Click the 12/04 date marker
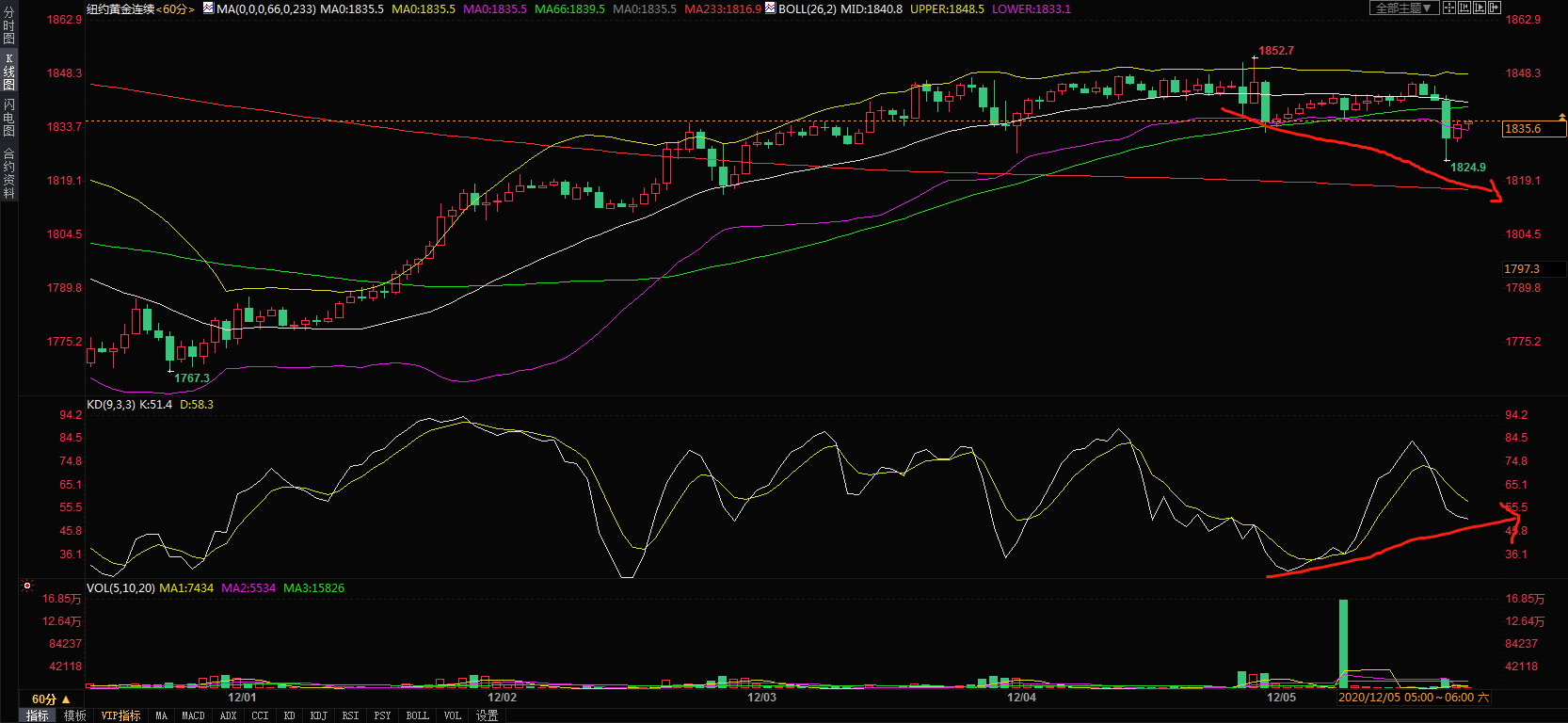 pos(1021,698)
